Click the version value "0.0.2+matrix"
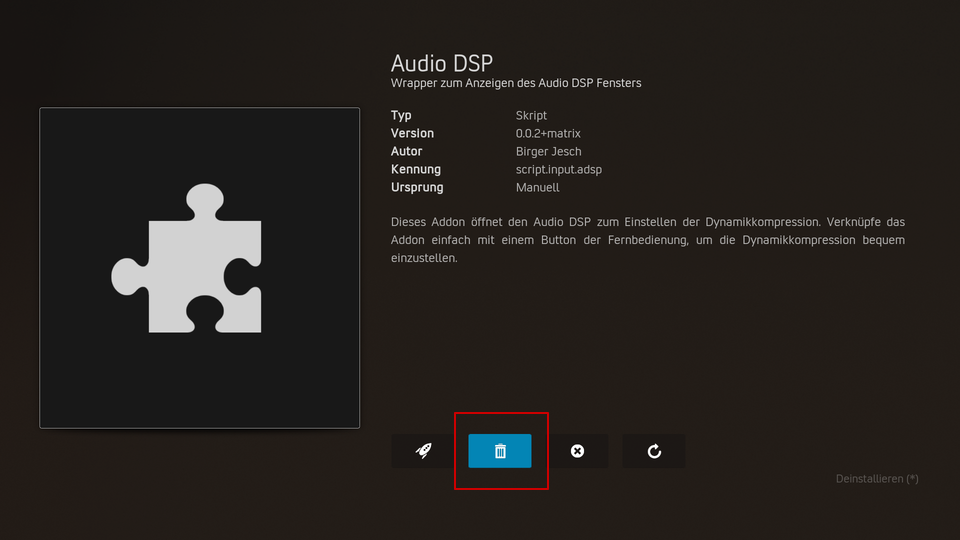The width and height of the screenshot is (960, 540). coord(548,133)
